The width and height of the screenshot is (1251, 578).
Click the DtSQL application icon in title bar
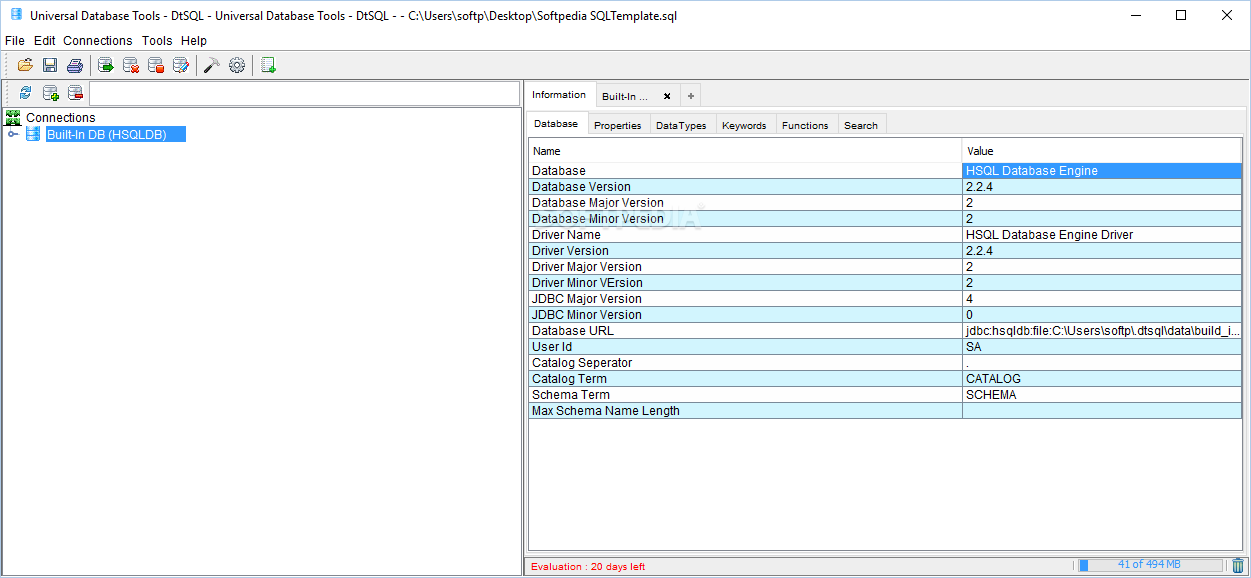[x=15, y=15]
